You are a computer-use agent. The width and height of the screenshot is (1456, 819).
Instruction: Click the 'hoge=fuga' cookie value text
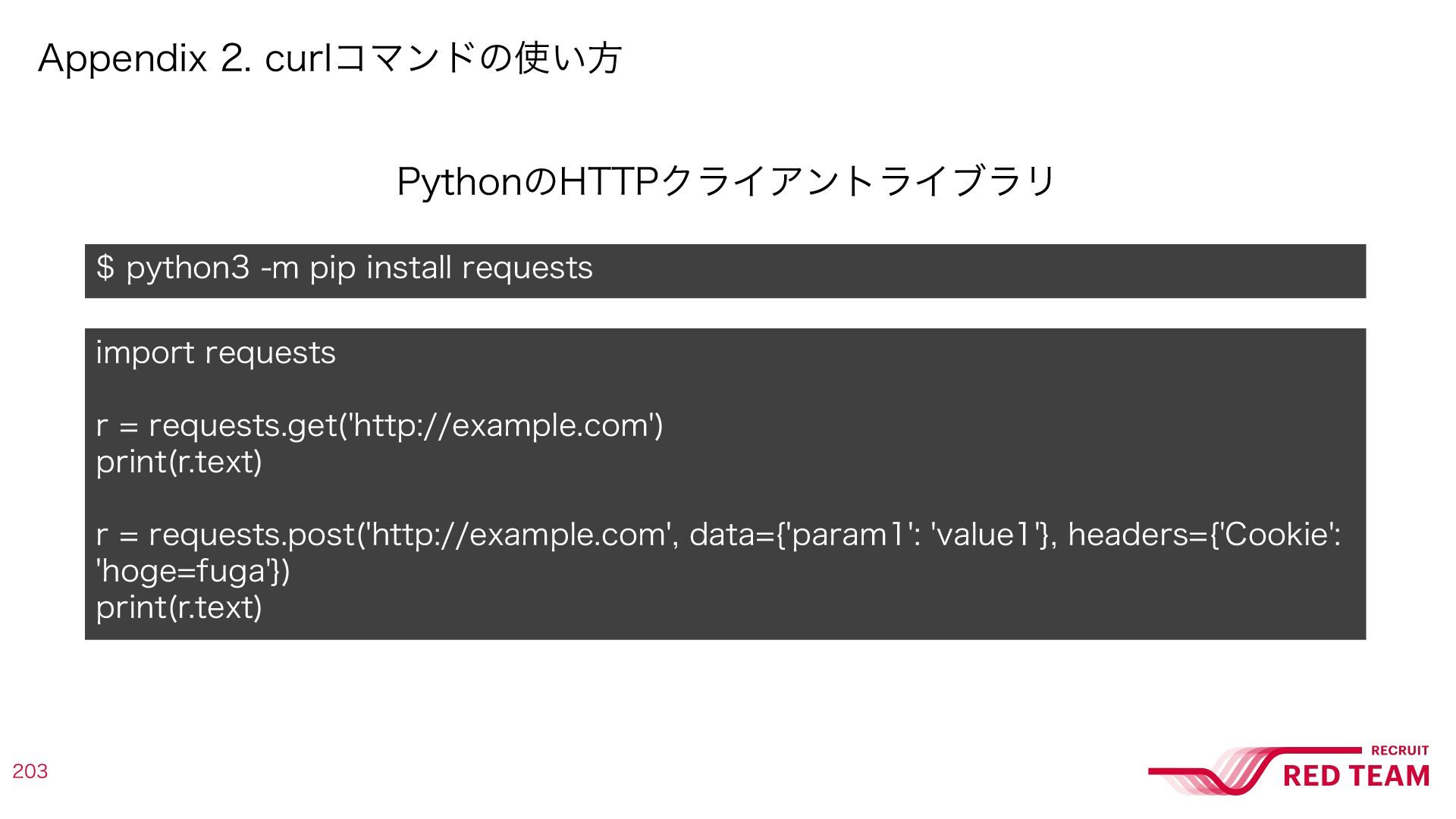(183, 571)
